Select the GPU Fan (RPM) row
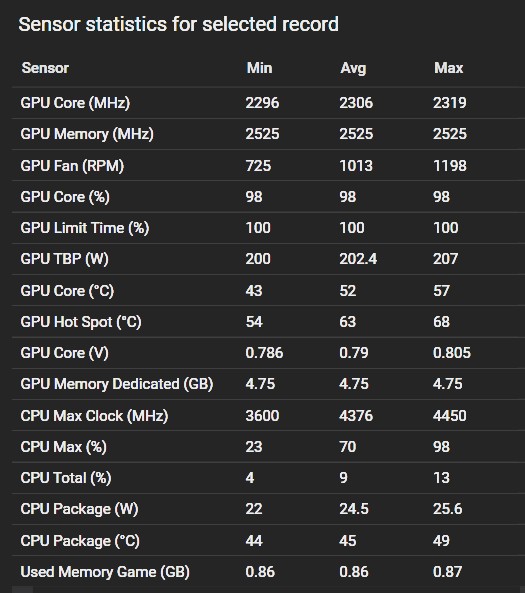The image size is (525, 593). [269, 165]
